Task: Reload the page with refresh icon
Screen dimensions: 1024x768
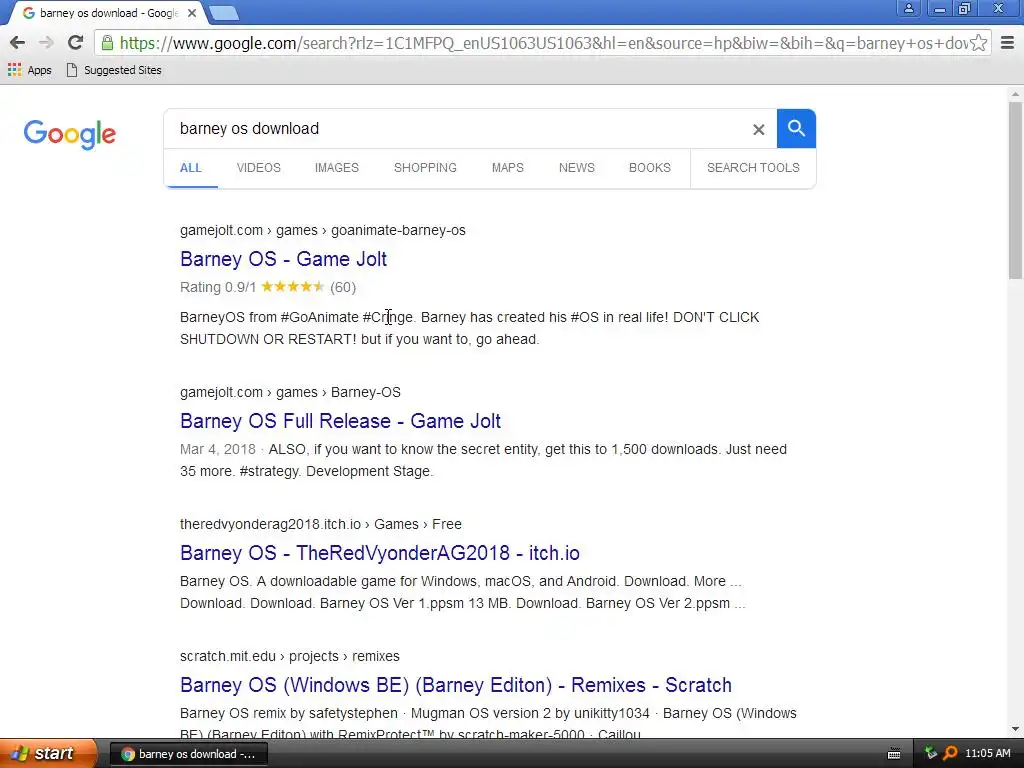Action: [x=76, y=43]
